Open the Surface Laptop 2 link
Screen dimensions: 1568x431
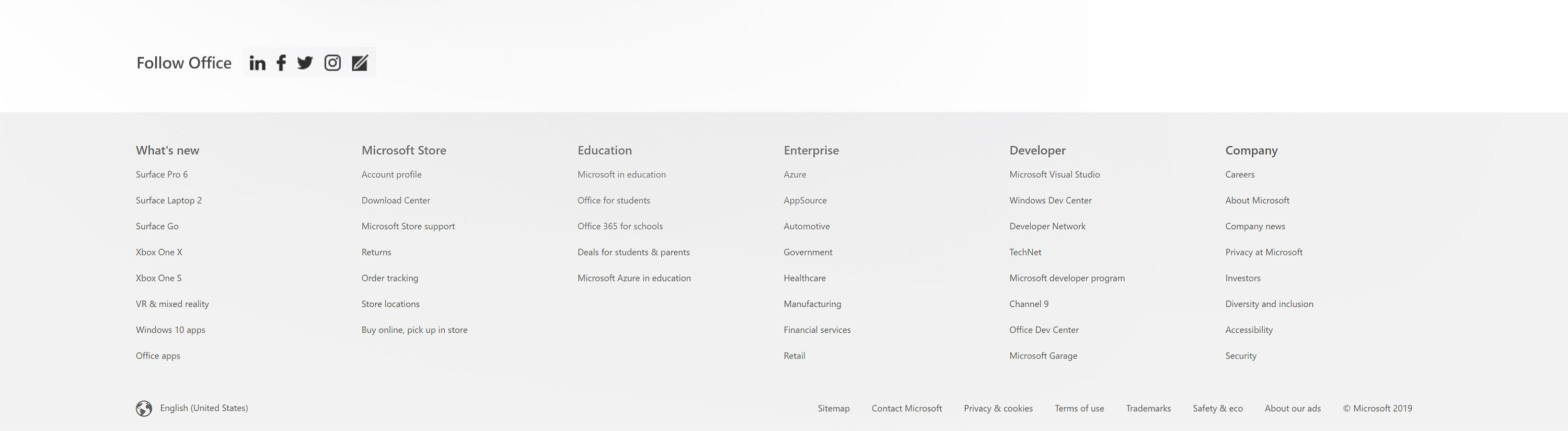tap(169, 200)
